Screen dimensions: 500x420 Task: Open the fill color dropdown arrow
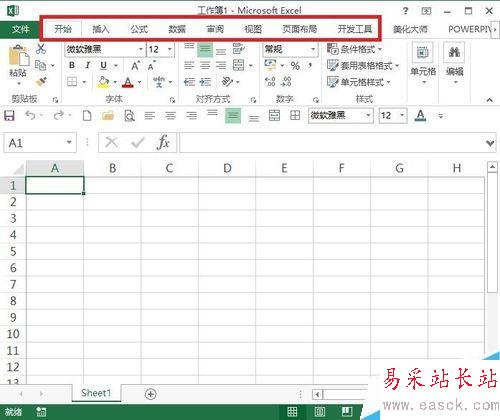pos(115,82)
